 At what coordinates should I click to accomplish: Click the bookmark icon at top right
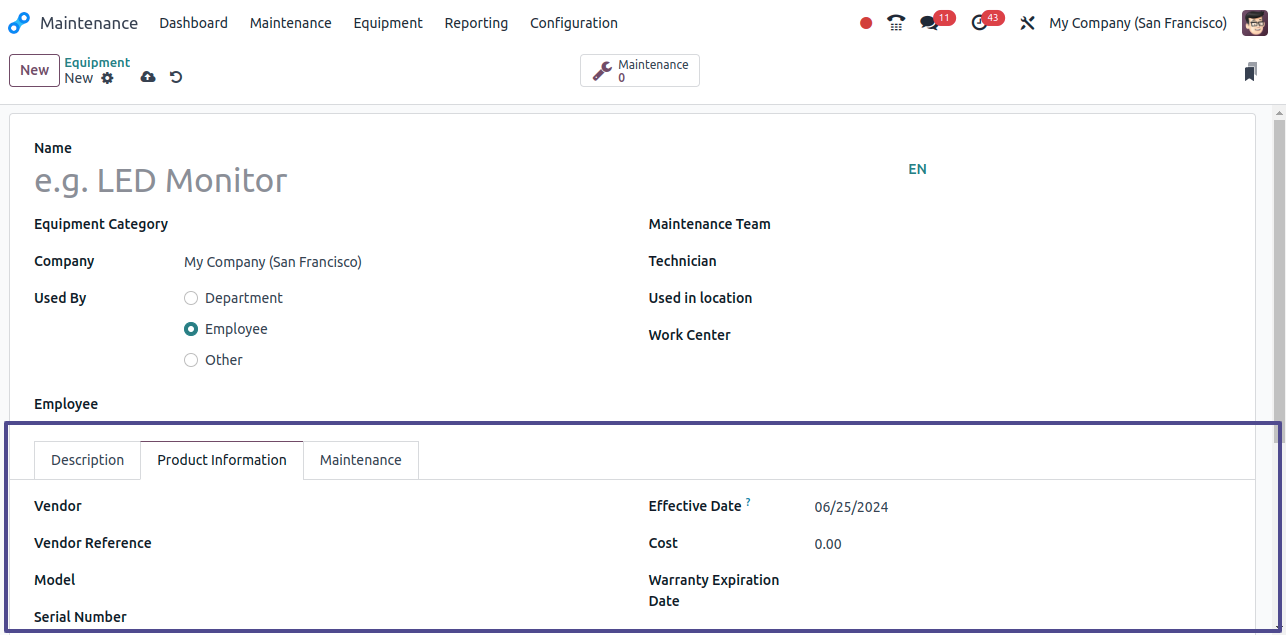(1250, 71)
